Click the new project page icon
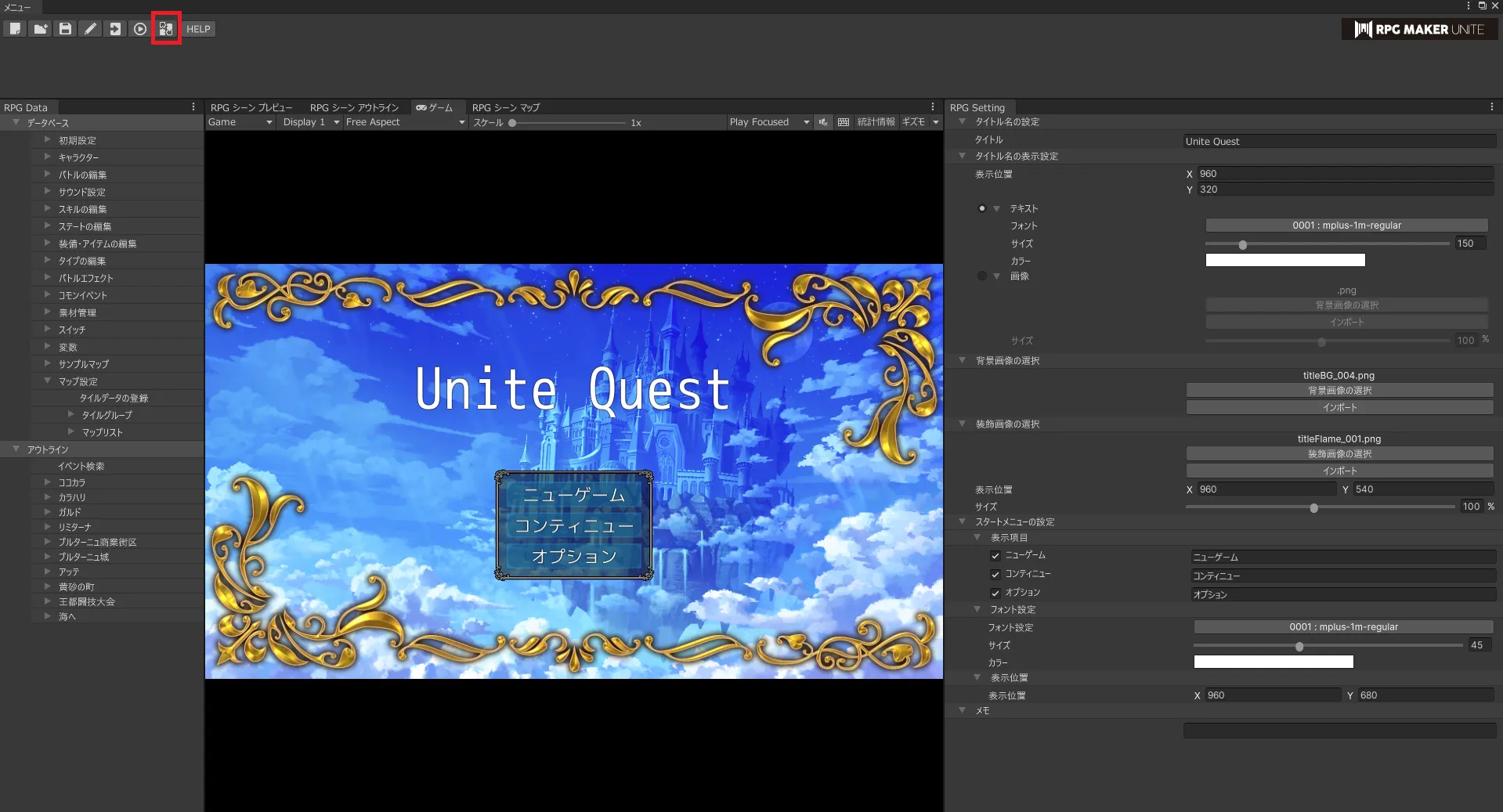This screenshot has width=1503, height=812. (x=15, y=29)
